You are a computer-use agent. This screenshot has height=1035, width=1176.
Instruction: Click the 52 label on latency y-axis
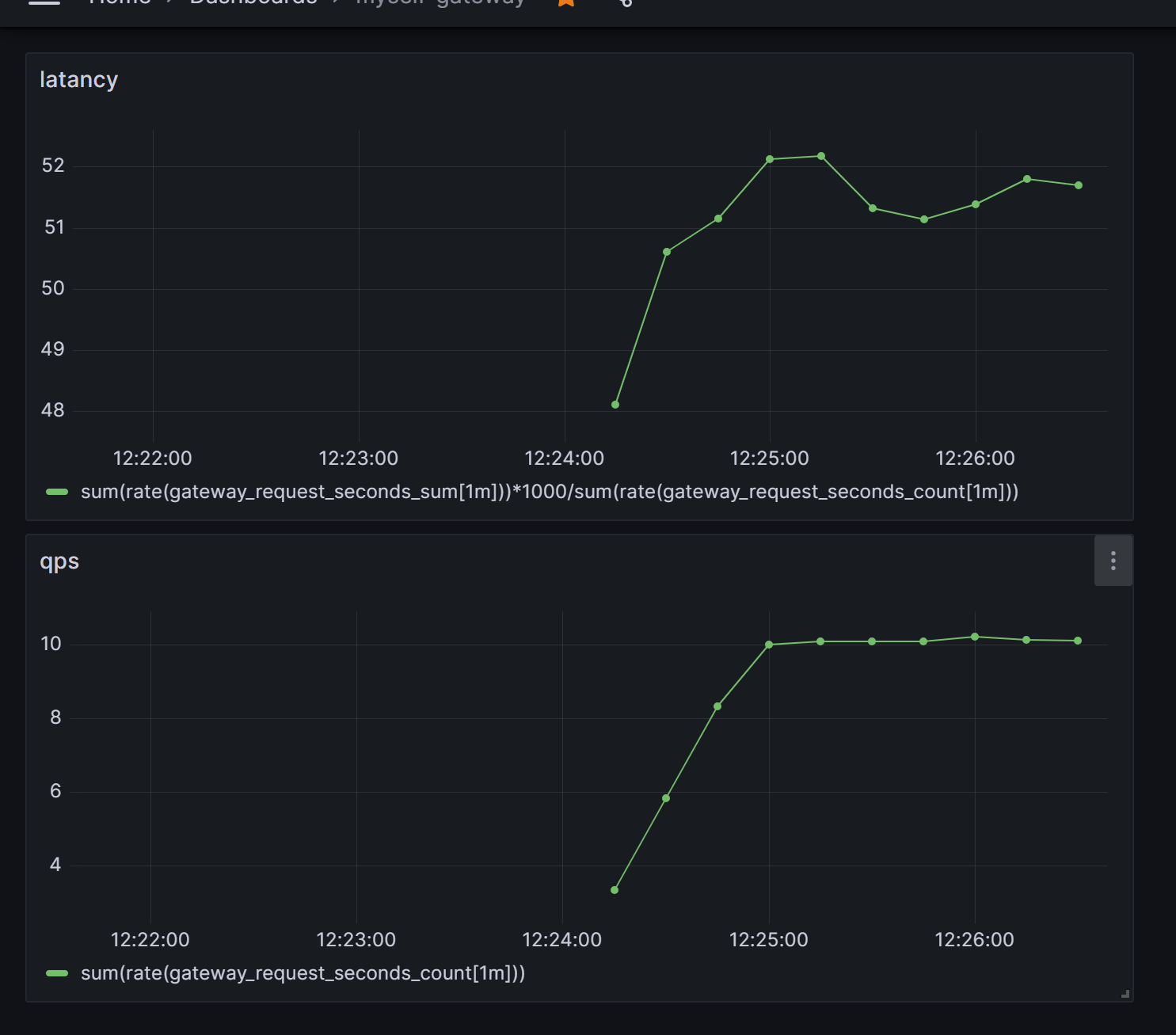click(x=53, y=166)
